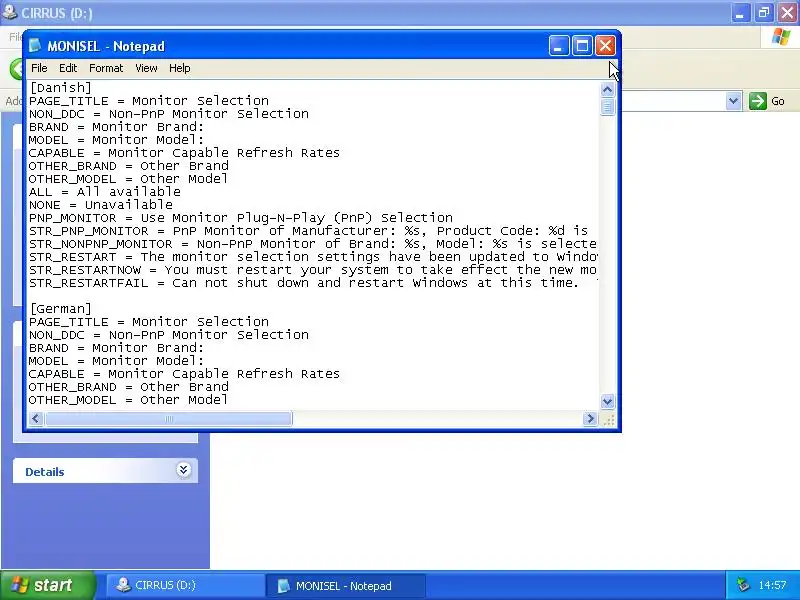Click the system tray safely remove hardware icon

coord(743,585)
